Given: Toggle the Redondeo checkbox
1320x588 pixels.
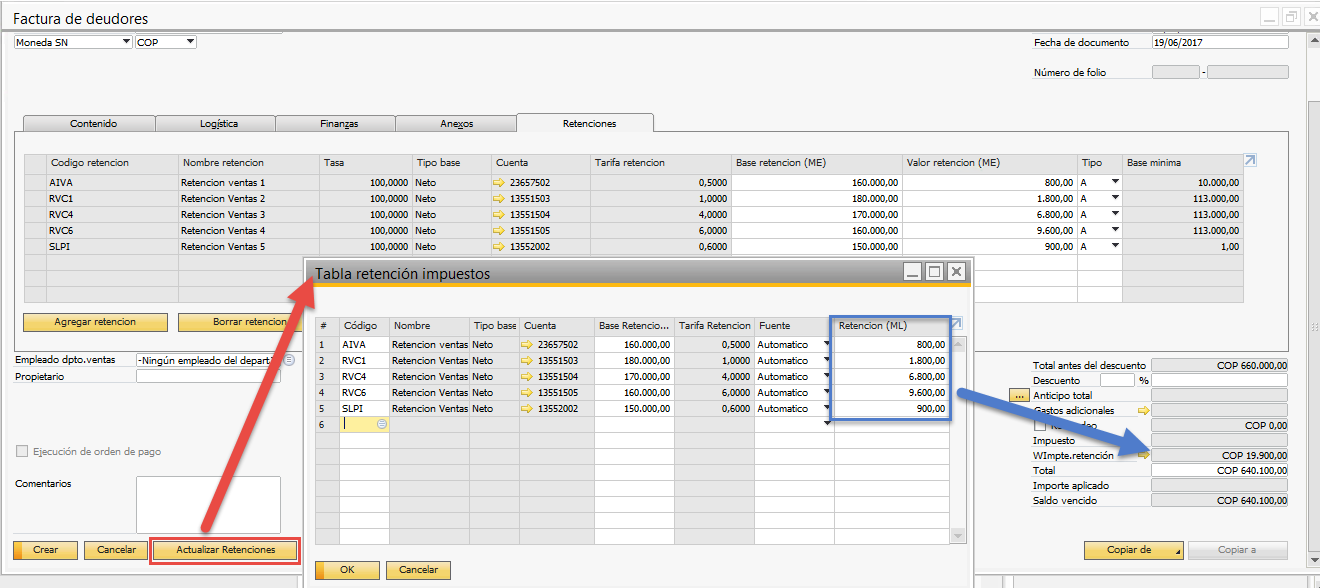Looking at the screenshot, I should [x=1041, y=425].
